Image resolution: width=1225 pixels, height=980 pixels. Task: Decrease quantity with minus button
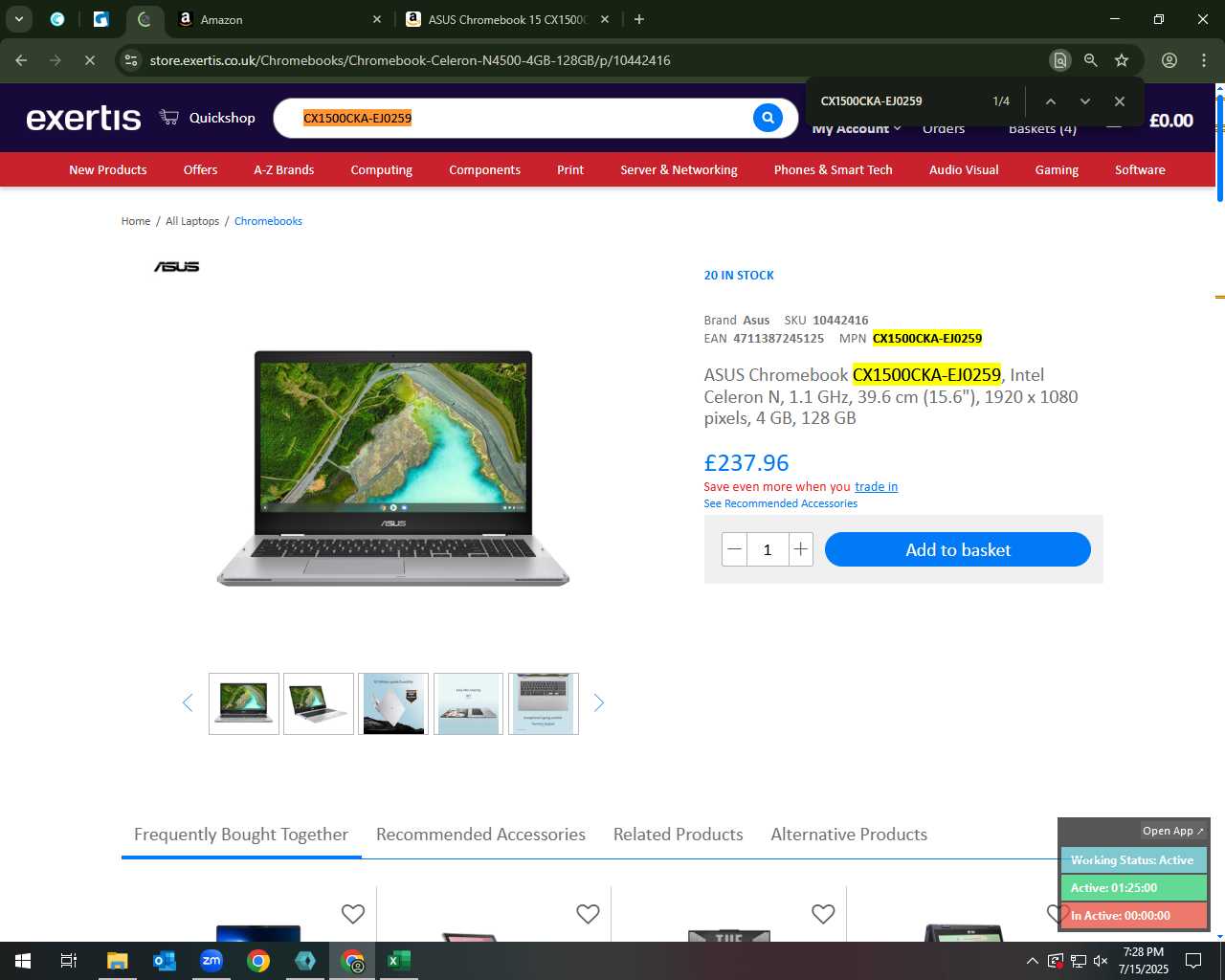(734, 549)
